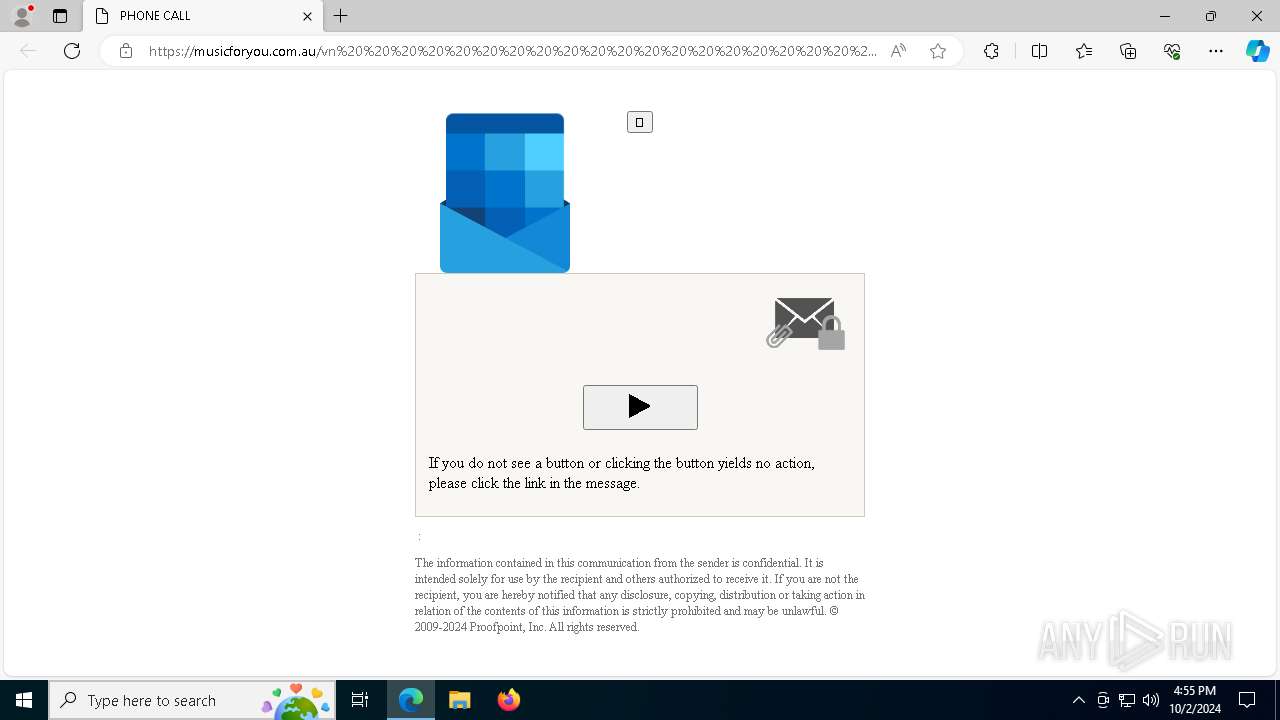The height and width of the screenshot is (720, 1280).
Task: Click the musicforyou.com.au address bar
Action: [x=512, y=51]
